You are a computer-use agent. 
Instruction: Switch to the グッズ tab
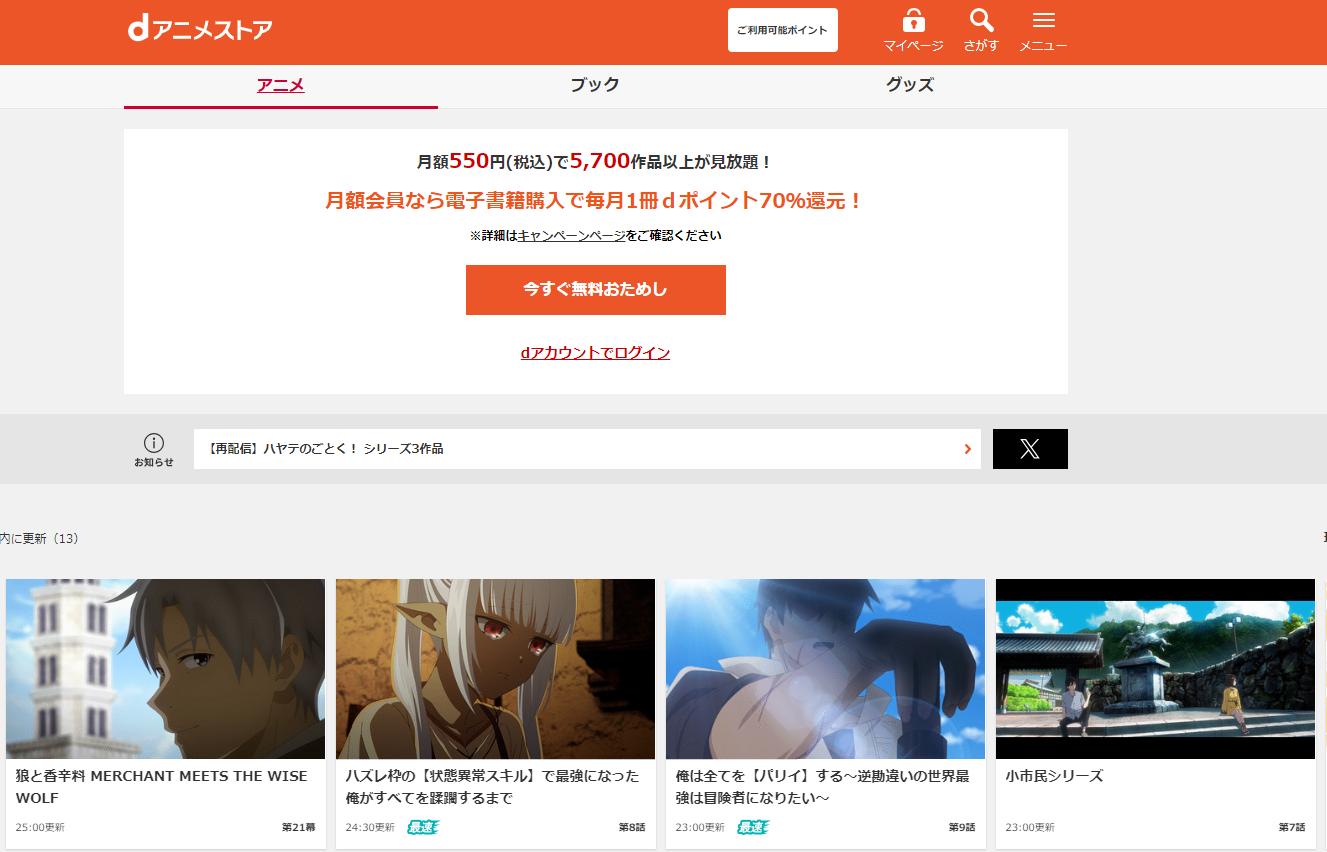[x=910, y=86]
